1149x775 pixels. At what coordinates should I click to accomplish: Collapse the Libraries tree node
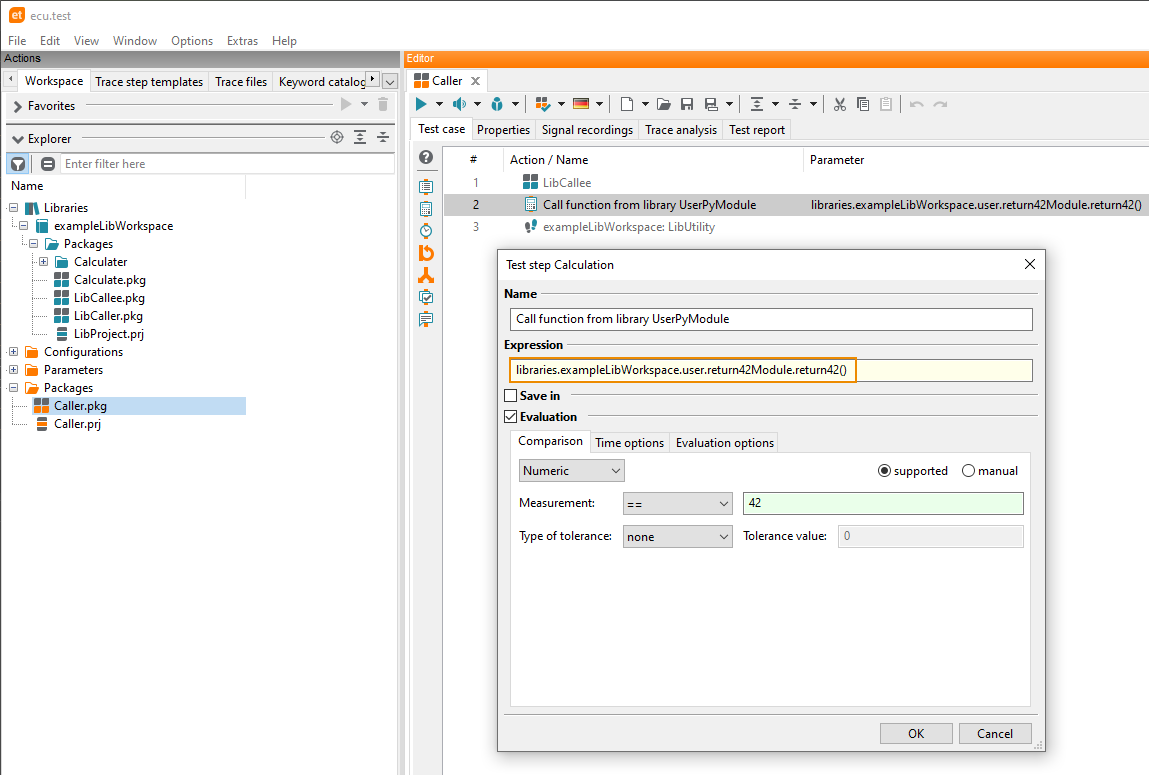pos(13,208)
